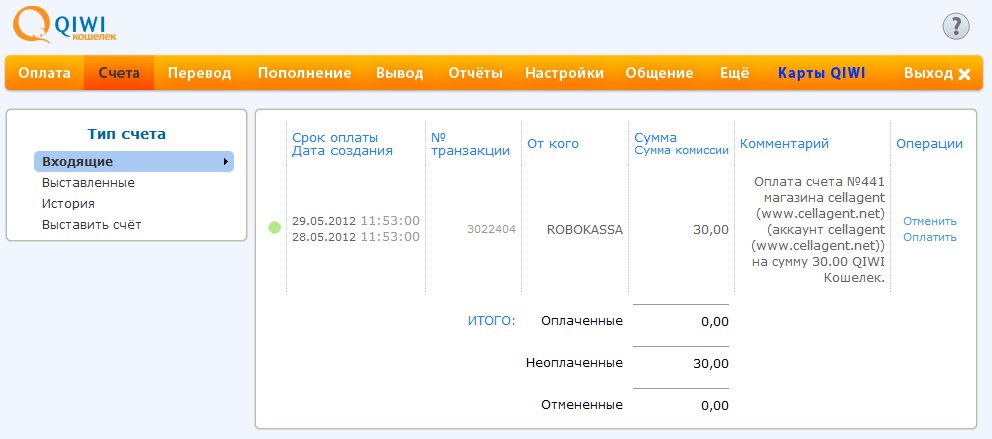This screenshot has width=992, height=439.
Task: Open the Счета menu tab
Action: point(119,73)
